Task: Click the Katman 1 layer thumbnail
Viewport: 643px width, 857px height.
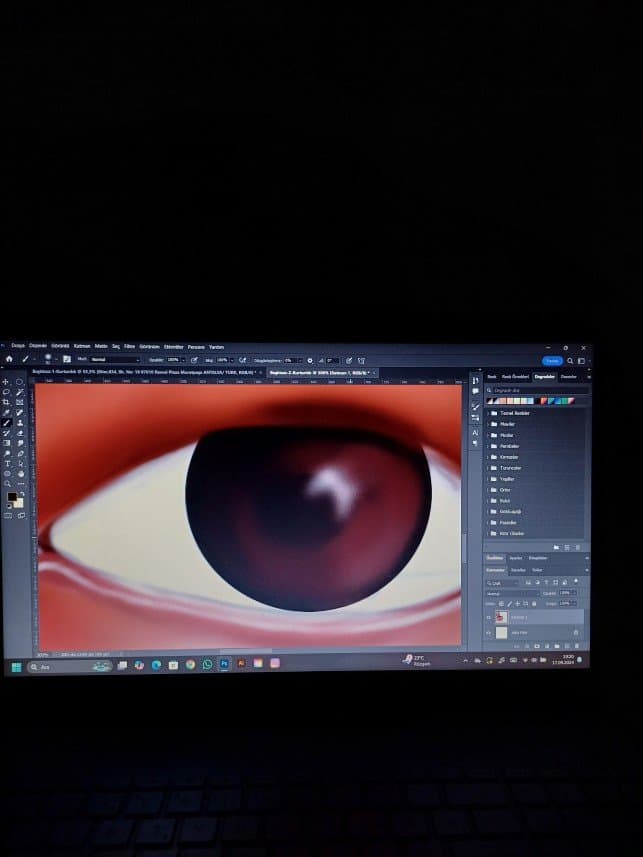Action: (502, 618)
